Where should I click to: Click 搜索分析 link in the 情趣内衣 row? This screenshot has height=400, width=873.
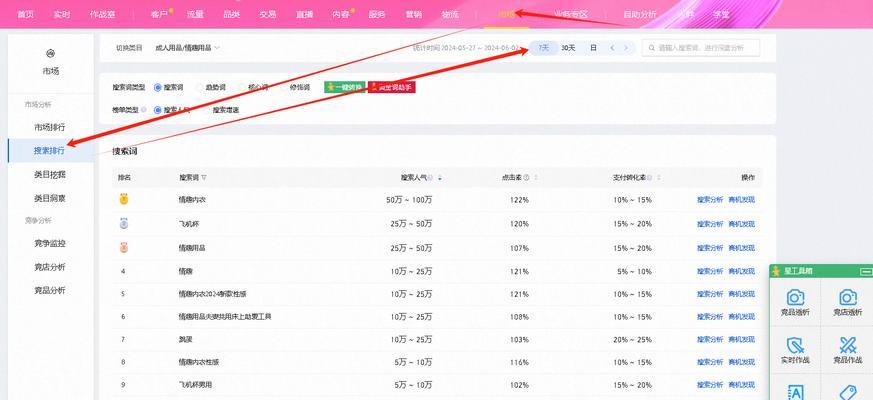point(710,199)
